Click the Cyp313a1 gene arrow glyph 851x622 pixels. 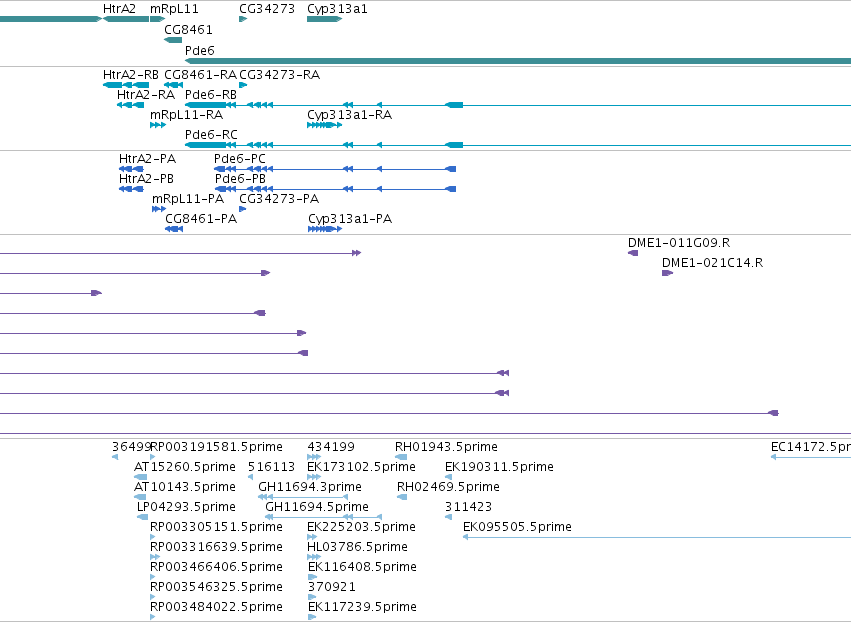[325, 19]
